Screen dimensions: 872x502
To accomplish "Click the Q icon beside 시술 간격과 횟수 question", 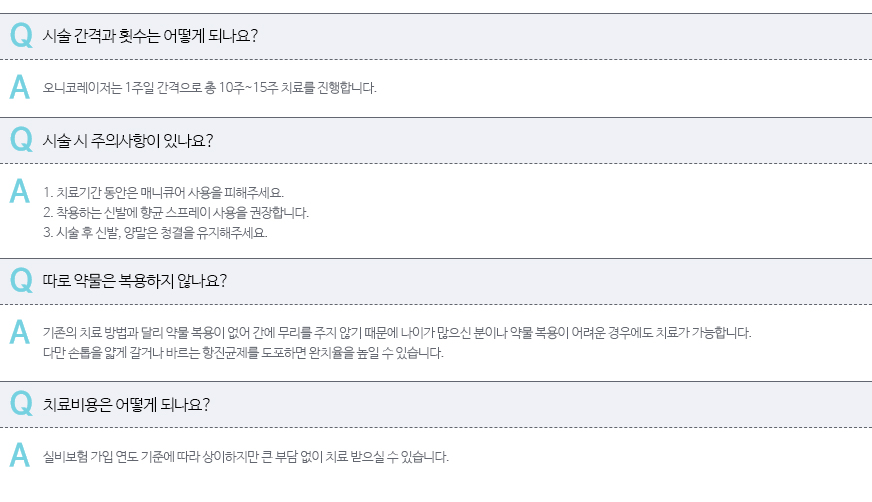I will click(x=20, y=36).
